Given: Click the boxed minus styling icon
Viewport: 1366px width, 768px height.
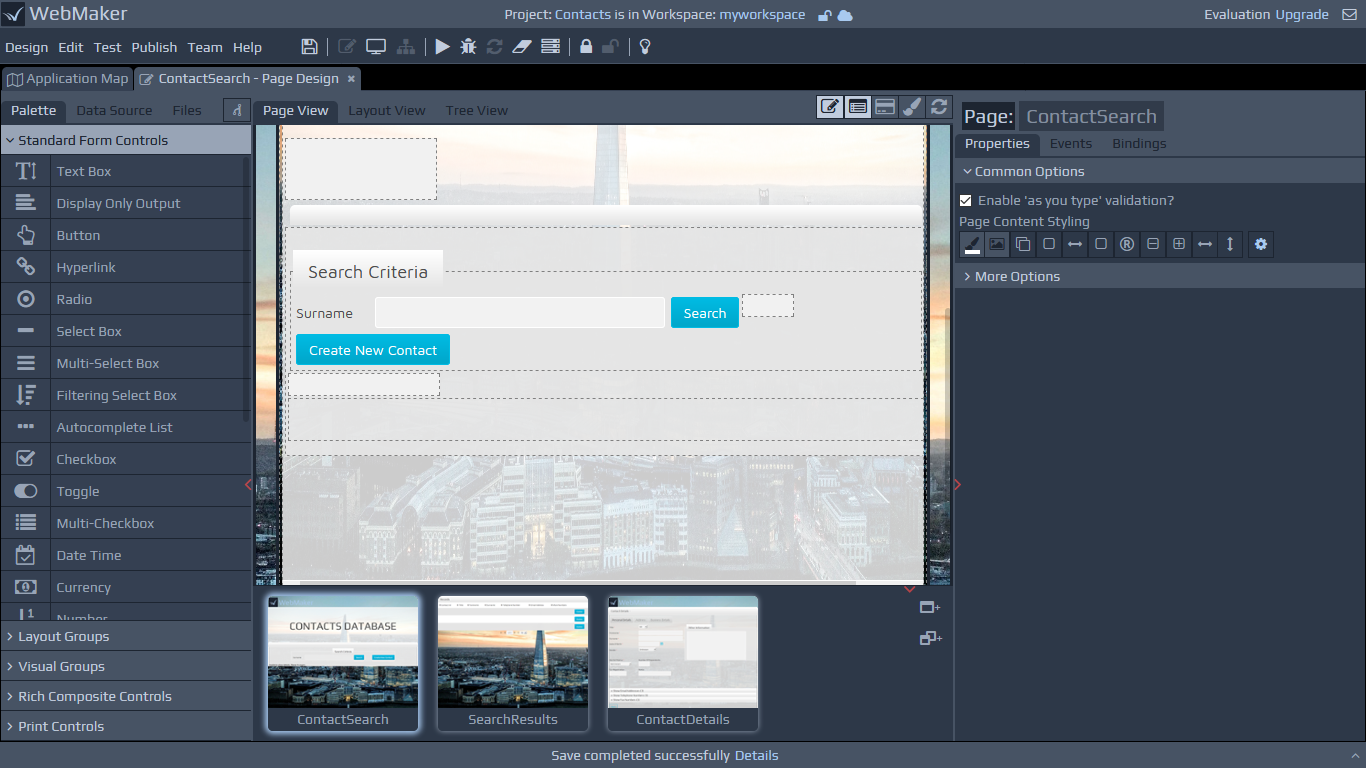Looking at the screenshot, I should click(1153, 244).
